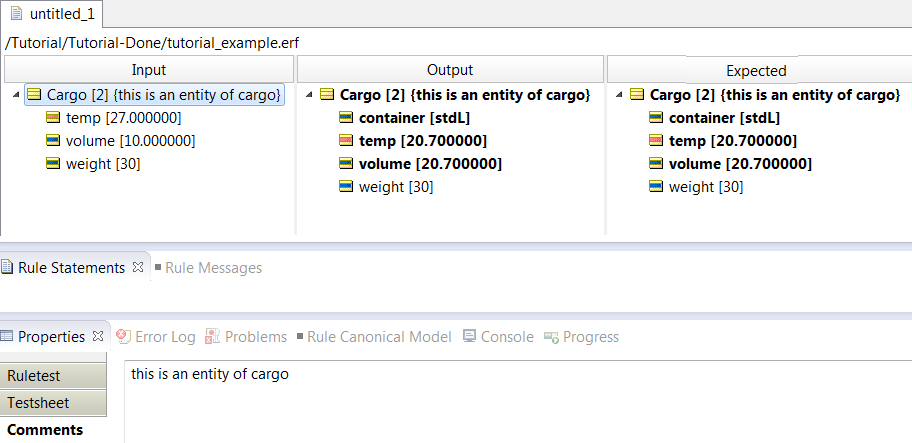Click weight [30] icon in Output
The height and width of the screenshot is (443, 912).
pyautogui.click(x=346, y=187)
